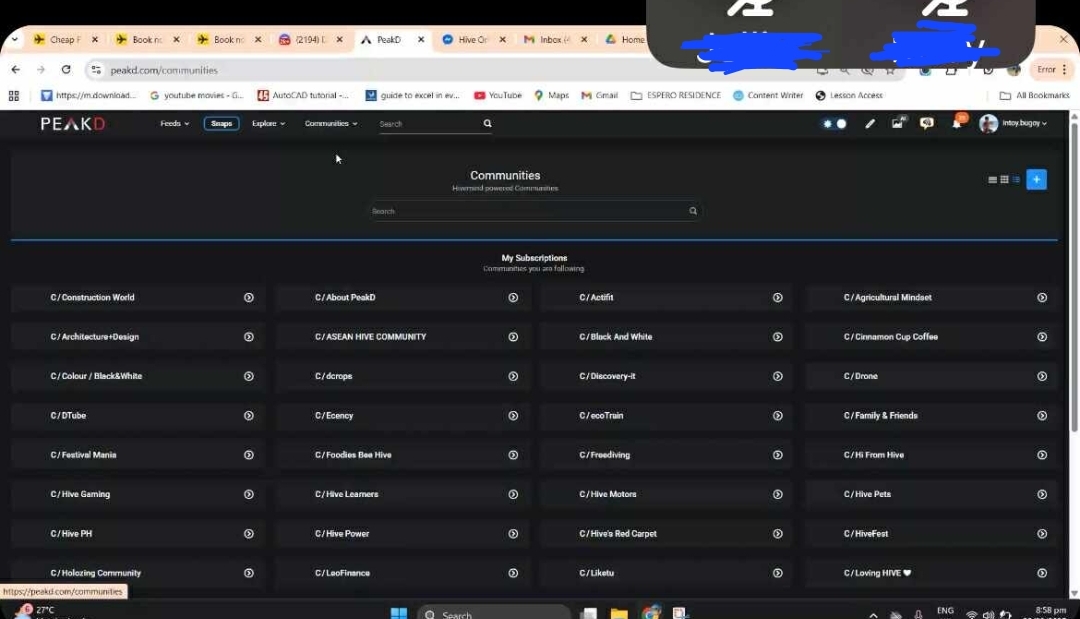This screenshot has height=619, width=1080.
Task: Toggle the light/dark theme switch
Action: point(835,124)
